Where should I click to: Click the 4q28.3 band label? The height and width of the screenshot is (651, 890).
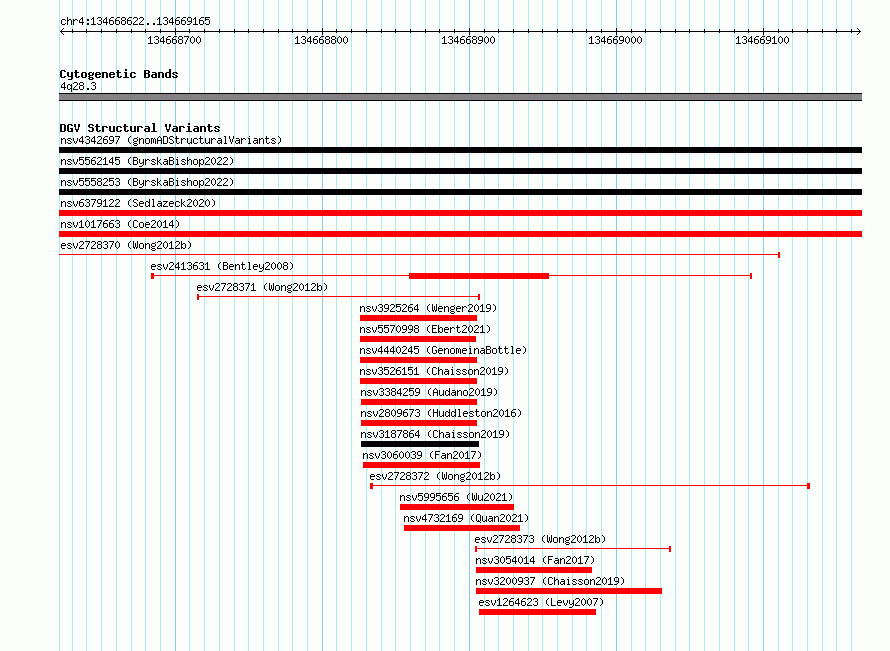pos(78,86)
